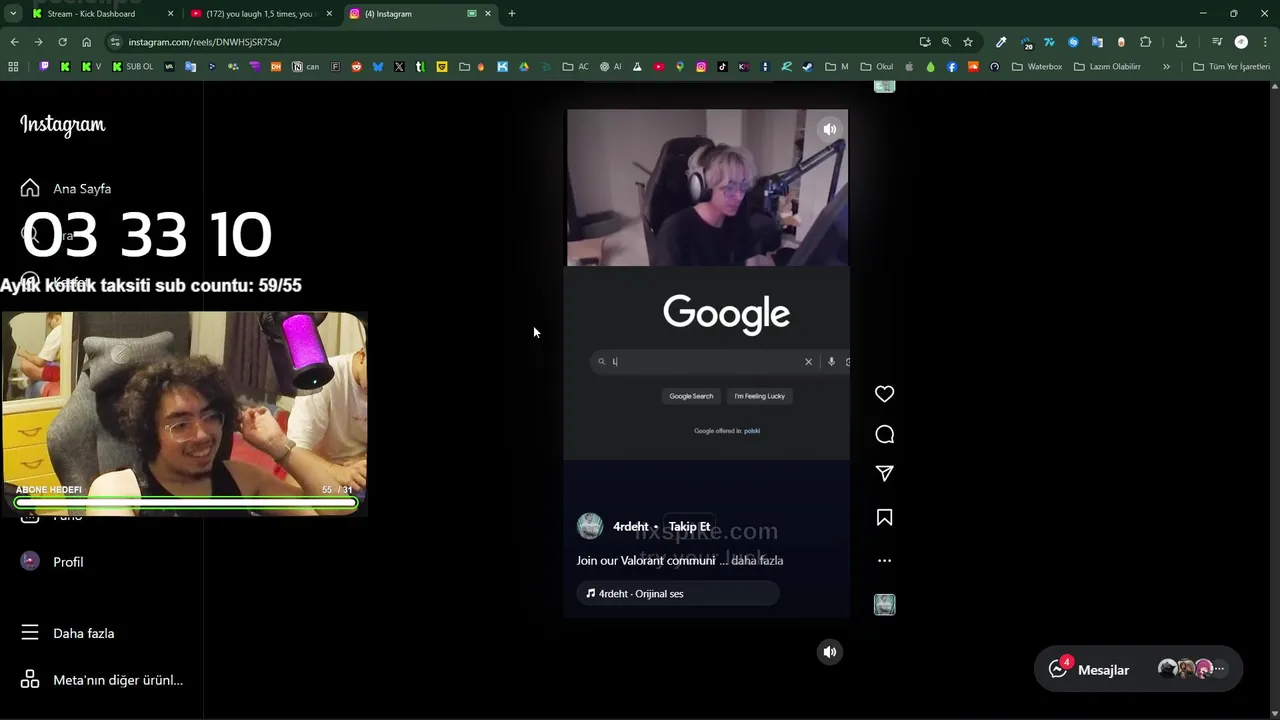Viewport: 1280px width, 720px height.
Task: Open the reel's three-dot options menu
Action: coord(884,561)
